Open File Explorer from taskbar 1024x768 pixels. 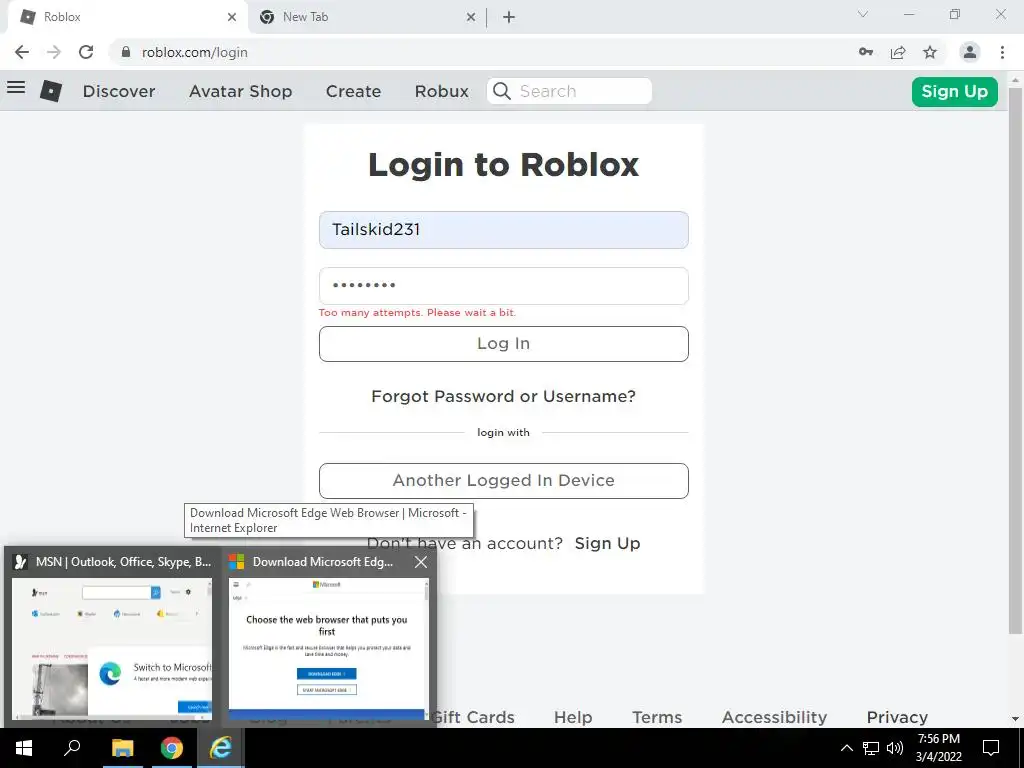coord(122,748)
